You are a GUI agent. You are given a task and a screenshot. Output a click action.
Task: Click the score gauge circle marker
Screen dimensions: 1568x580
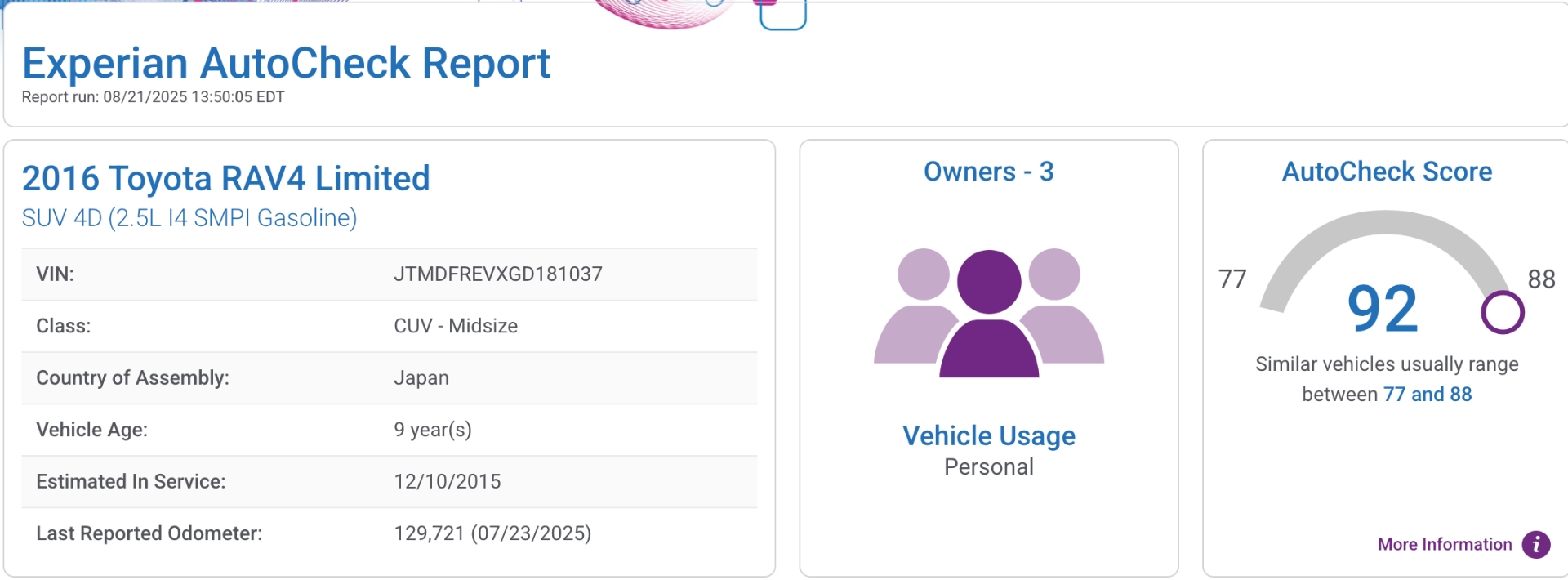pyautogui.click(x=1503, y=312)
